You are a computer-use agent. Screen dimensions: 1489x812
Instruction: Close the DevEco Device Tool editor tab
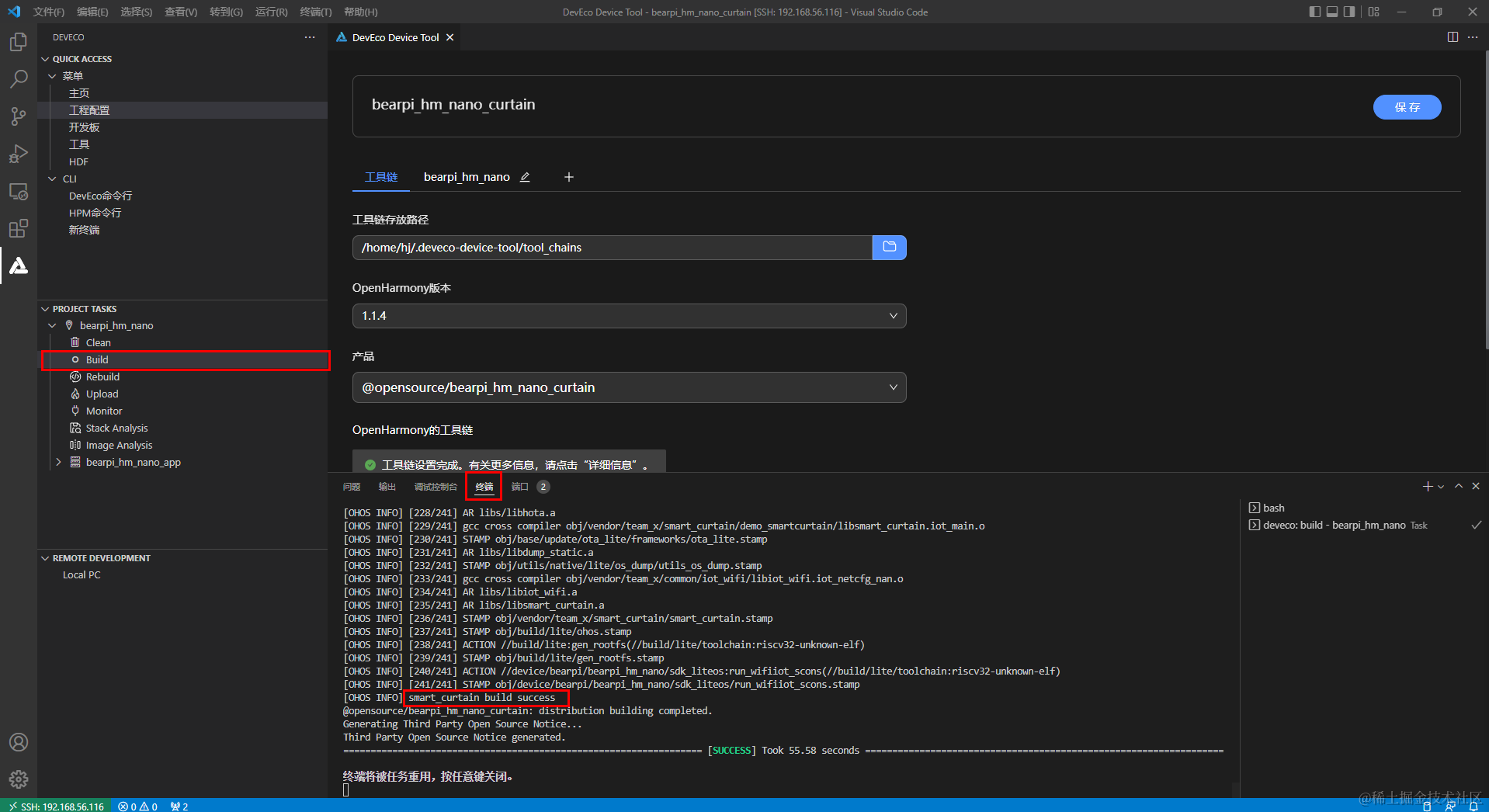tap(450, 37)
